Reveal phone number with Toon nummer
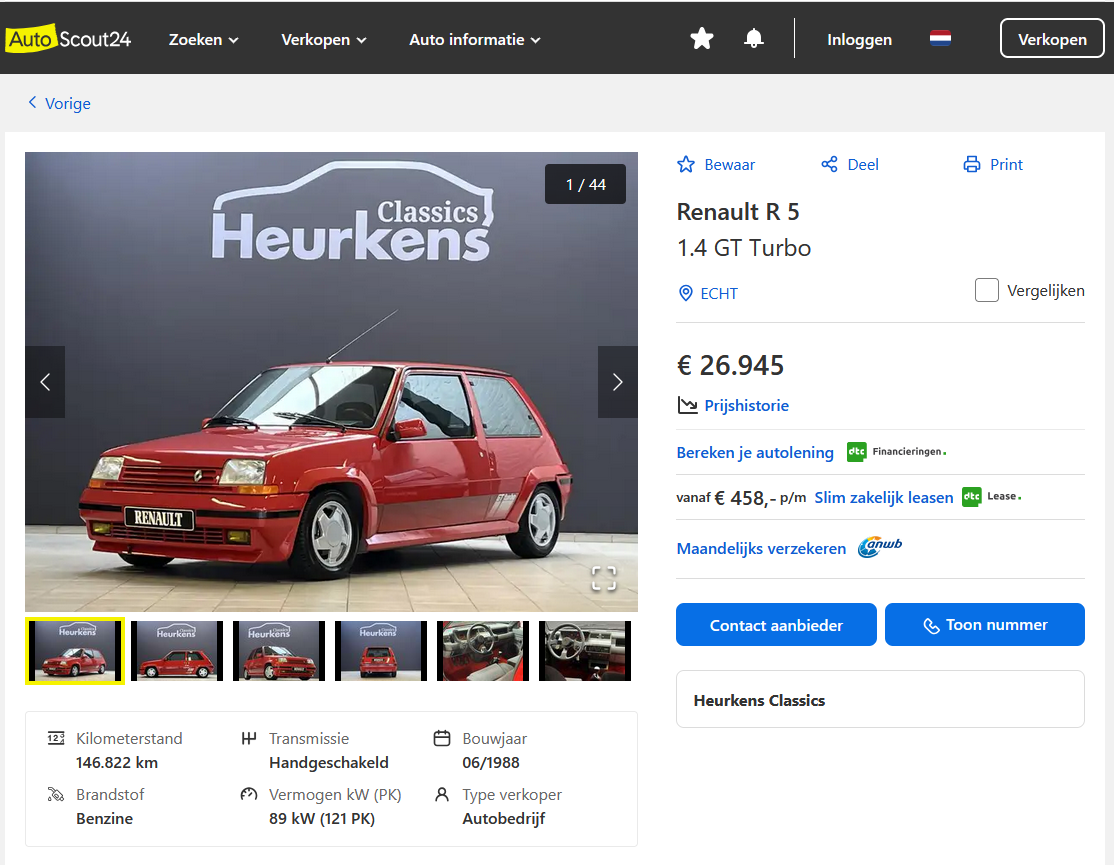The image size is (1114, 865). pos(984,625)
